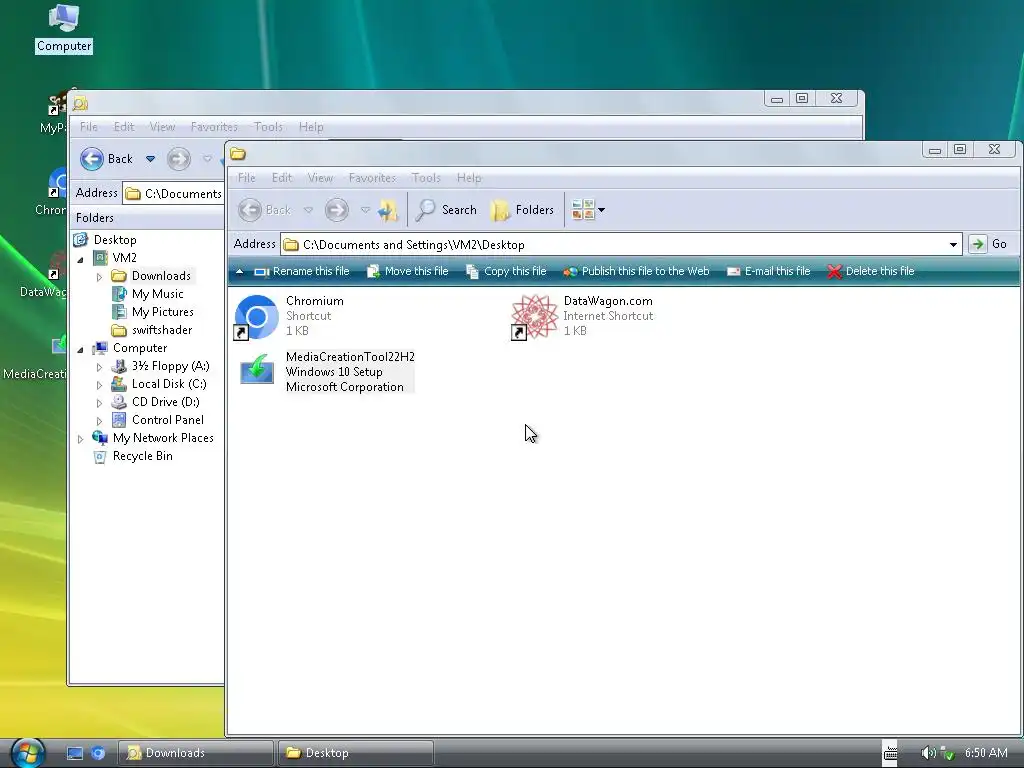
Task: Click Forward arrow in Downloads window
Action: pyautogui.click(x=178, y=159)
